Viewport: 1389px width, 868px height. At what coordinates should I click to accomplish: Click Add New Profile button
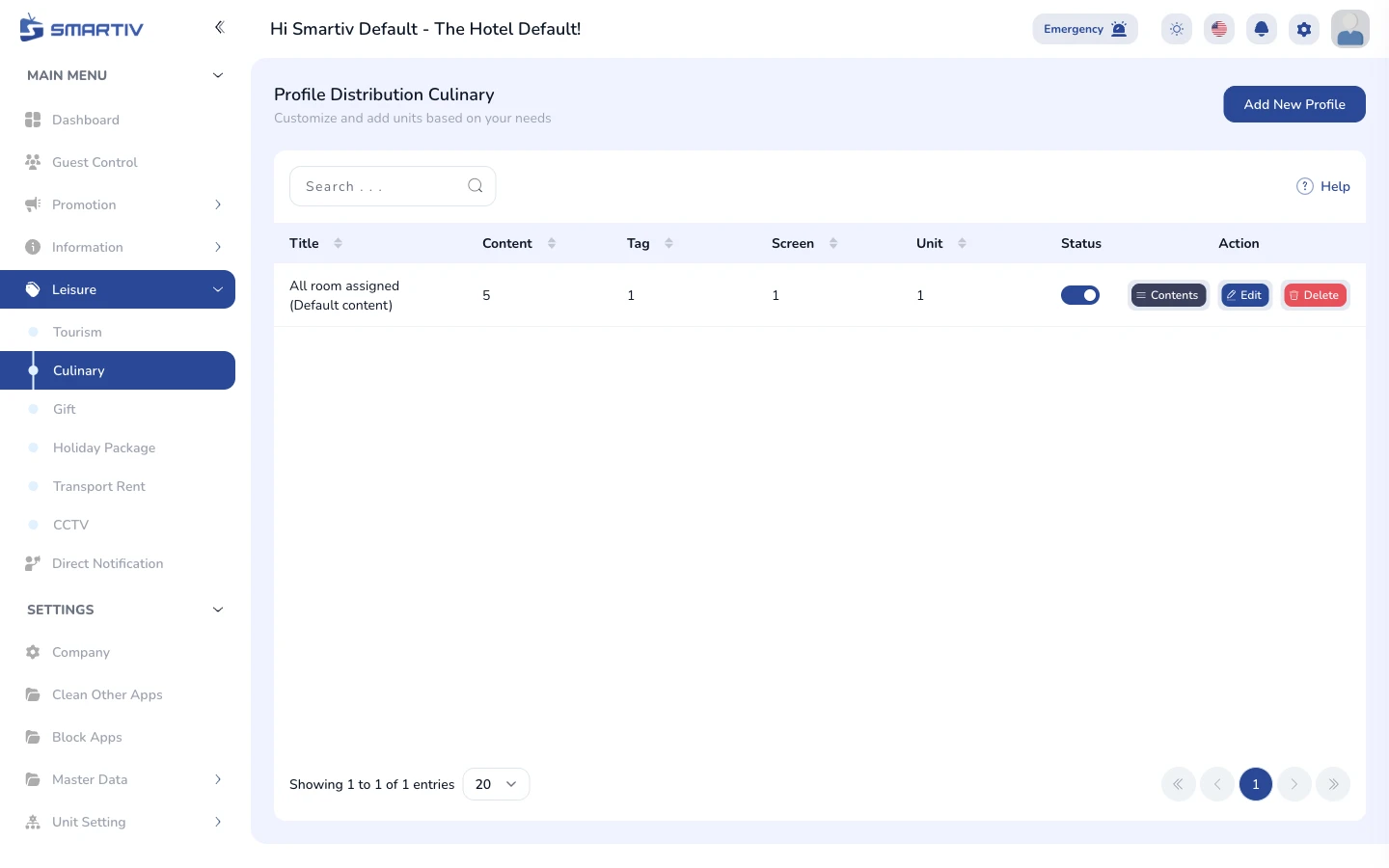coord(1294,104)
